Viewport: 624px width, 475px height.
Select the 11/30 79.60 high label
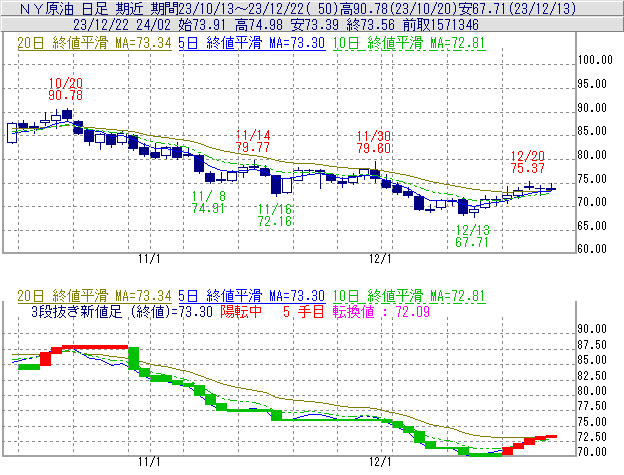(373, 142)
